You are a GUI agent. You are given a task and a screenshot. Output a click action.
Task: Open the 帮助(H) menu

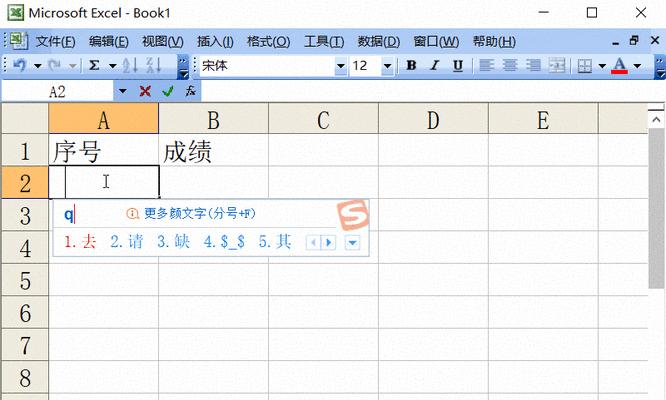(x=494, y=42)
